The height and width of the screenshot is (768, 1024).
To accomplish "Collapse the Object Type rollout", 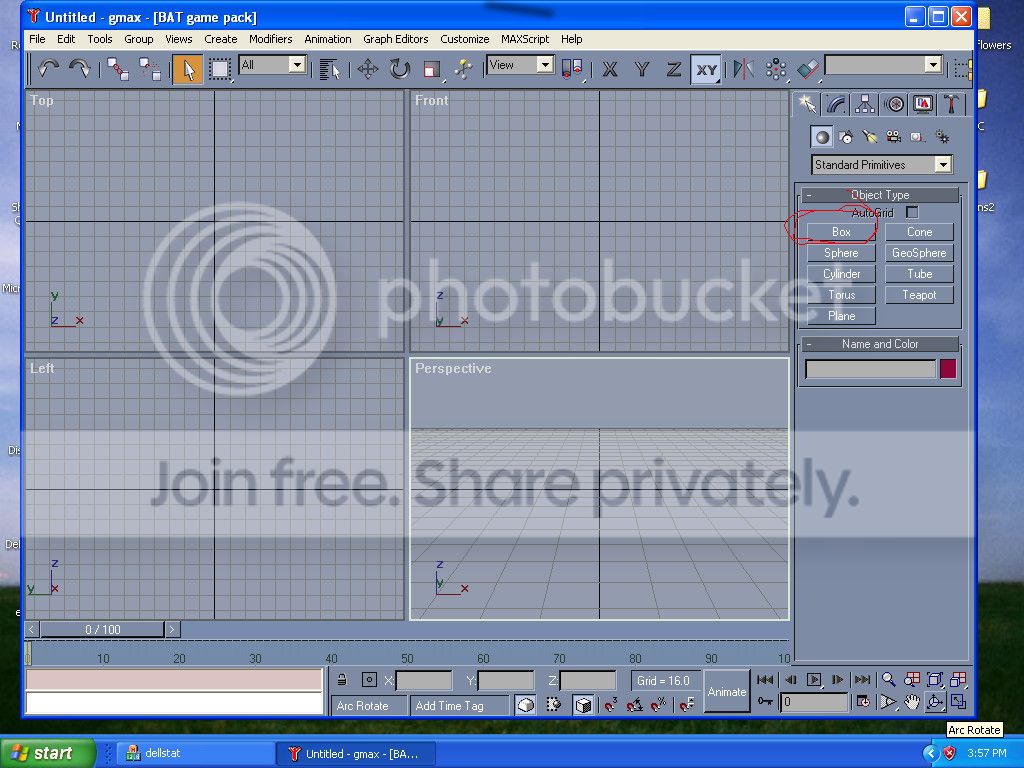I will [880, 195].
